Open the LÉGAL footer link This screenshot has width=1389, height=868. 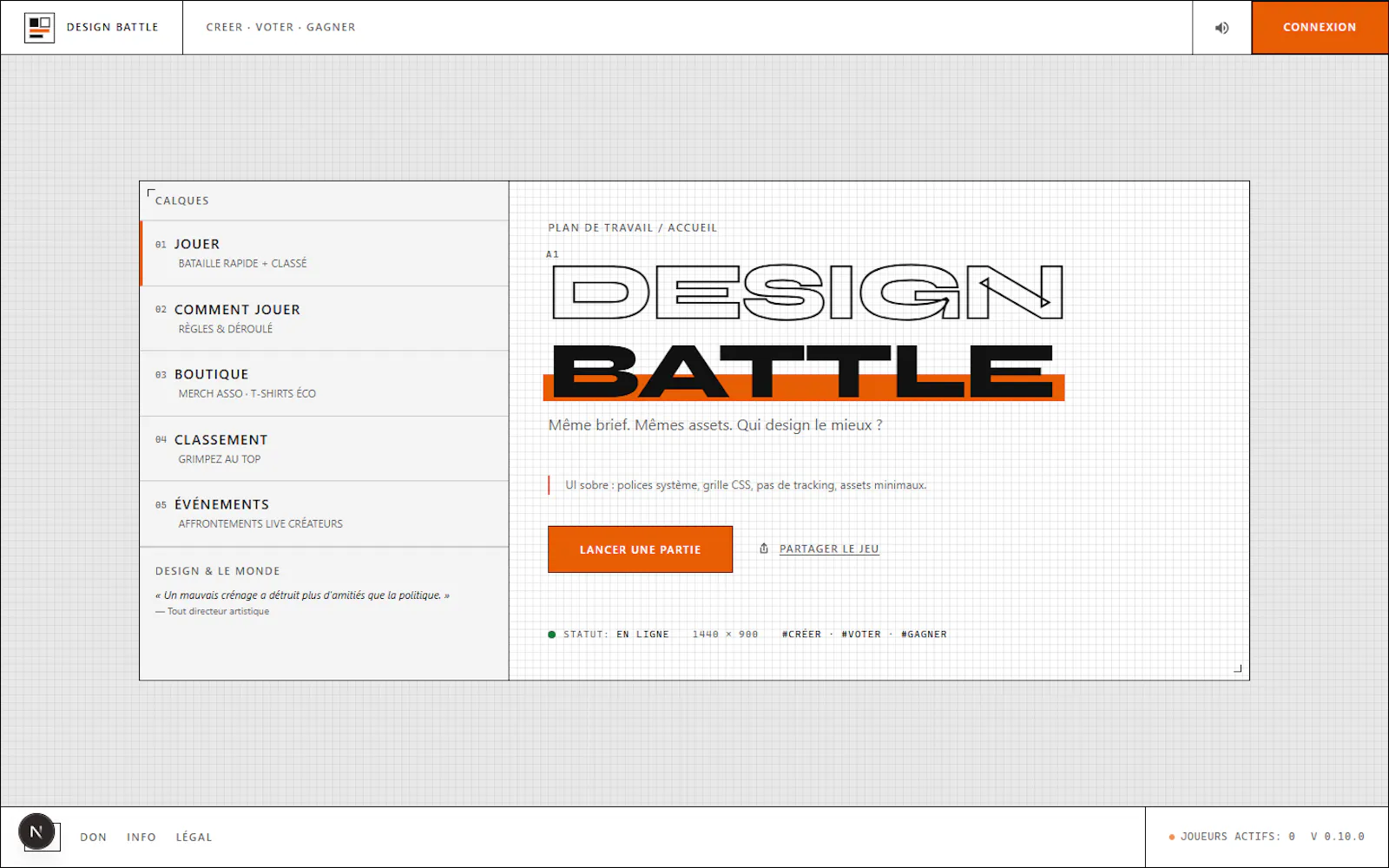coord(194,838)
